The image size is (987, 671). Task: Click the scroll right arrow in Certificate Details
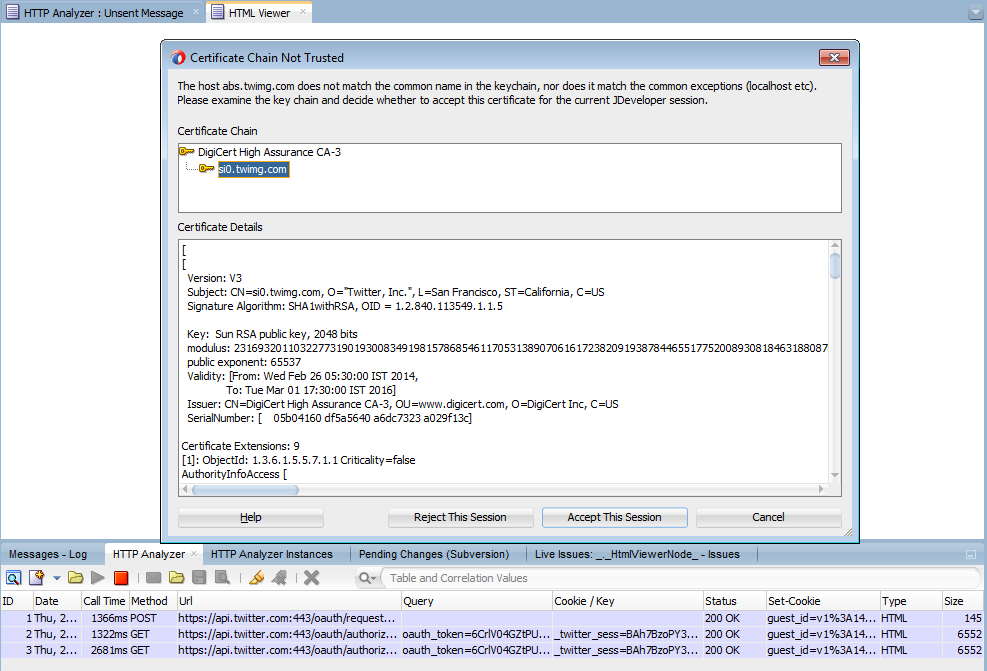tap(821, 489)
